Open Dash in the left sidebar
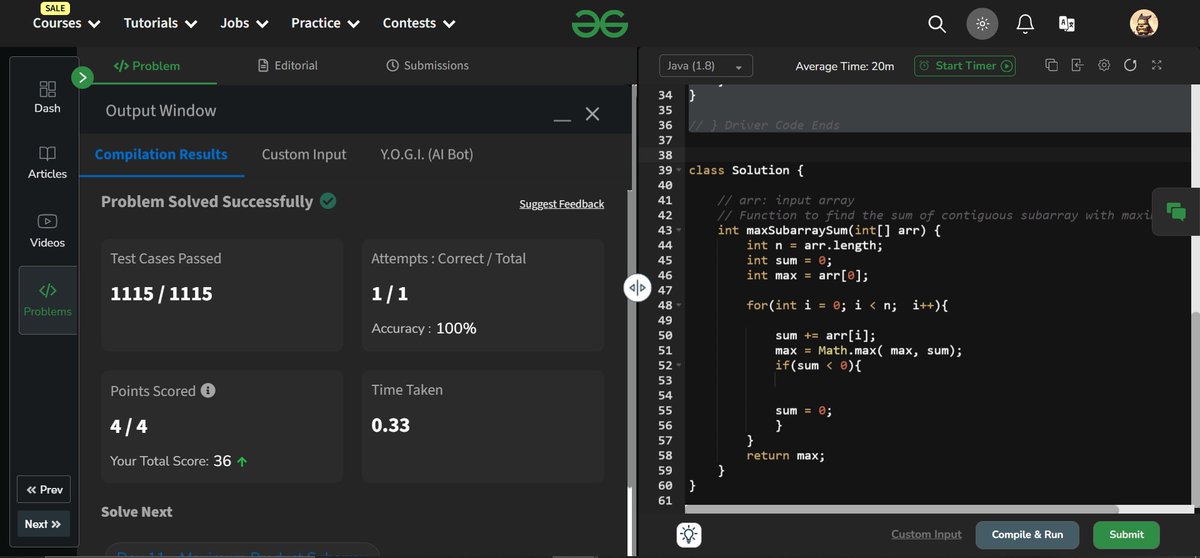 47,97
